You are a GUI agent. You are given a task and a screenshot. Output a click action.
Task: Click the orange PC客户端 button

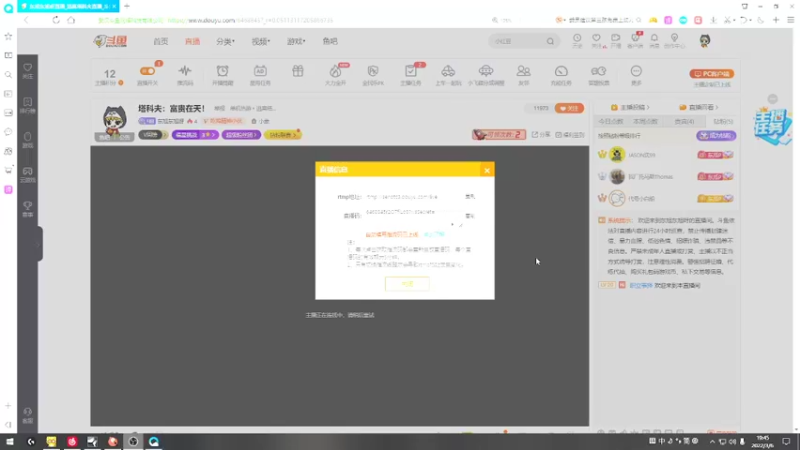(712, 74)
